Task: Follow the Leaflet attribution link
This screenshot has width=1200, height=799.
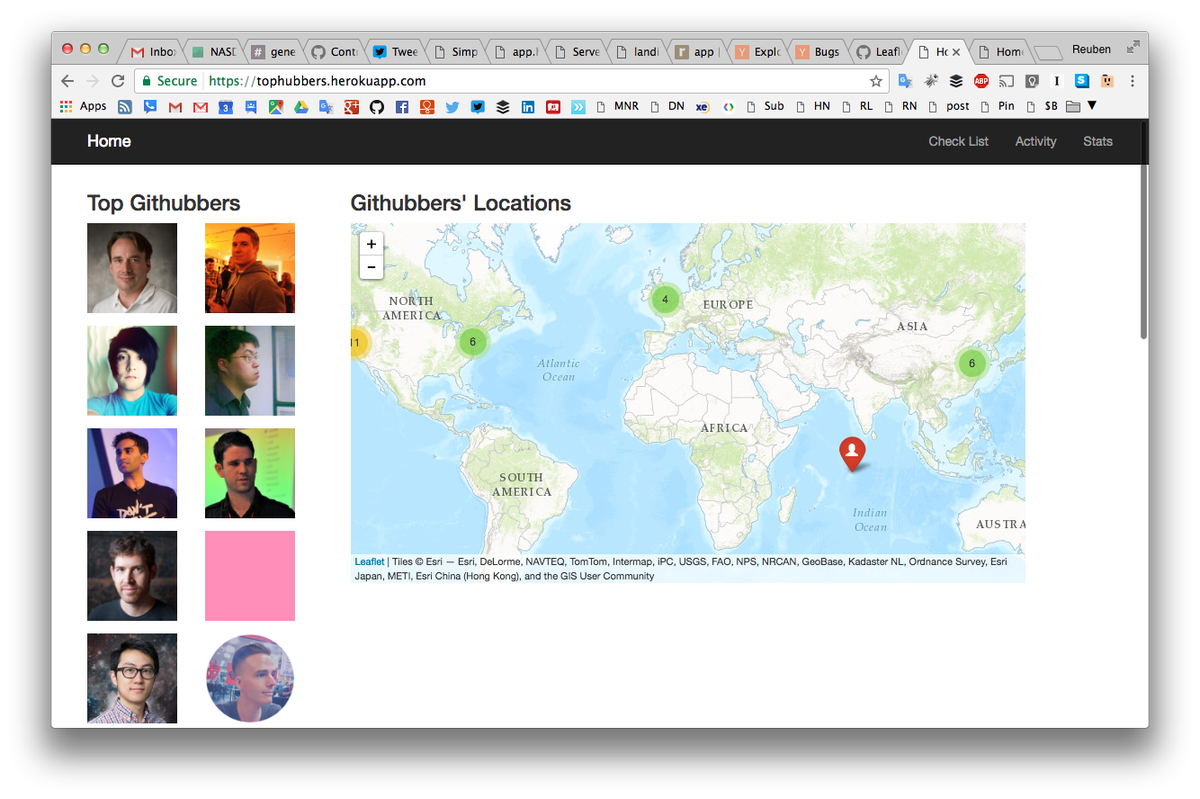Action: [369, 562]
